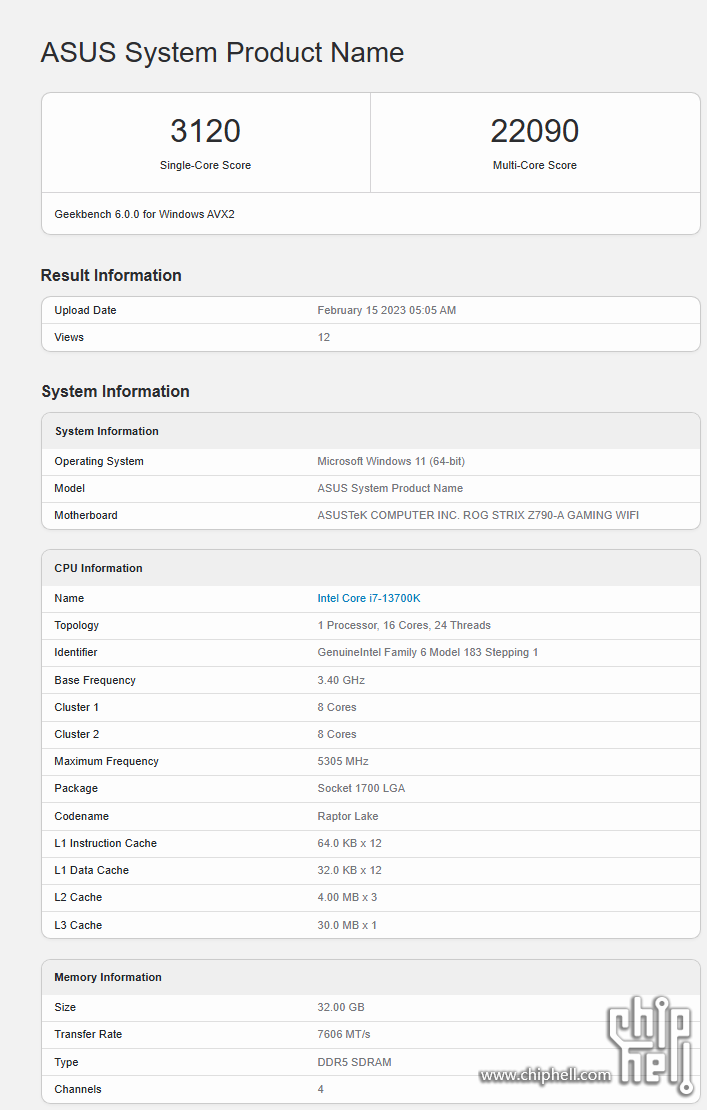Click the maximum frequency 5305 MHz value
Image resolution: width=707 pixels, height=1110 pixels.
[x=343, y=761]
